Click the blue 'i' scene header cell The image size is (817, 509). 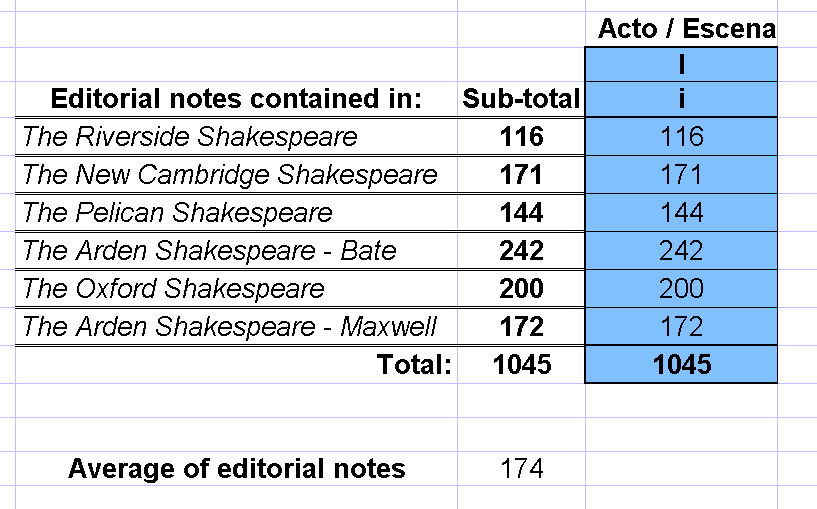[x=682, y=99]
